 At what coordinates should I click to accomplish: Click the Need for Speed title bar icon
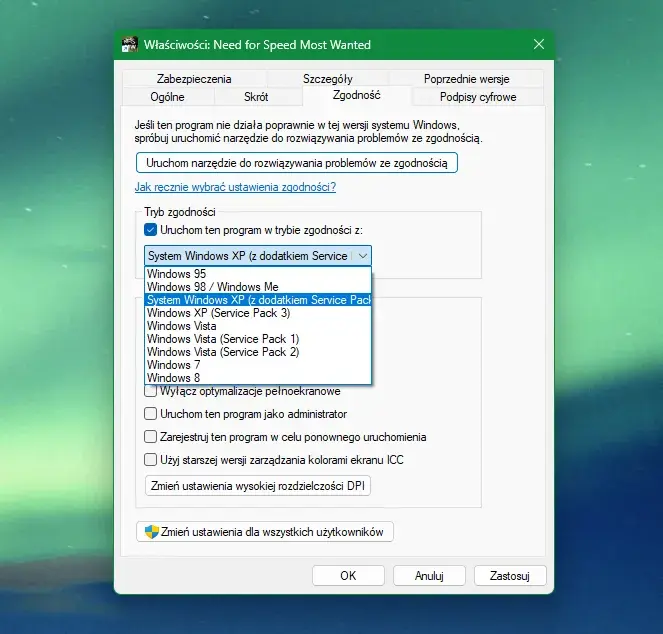click(129, 44)
